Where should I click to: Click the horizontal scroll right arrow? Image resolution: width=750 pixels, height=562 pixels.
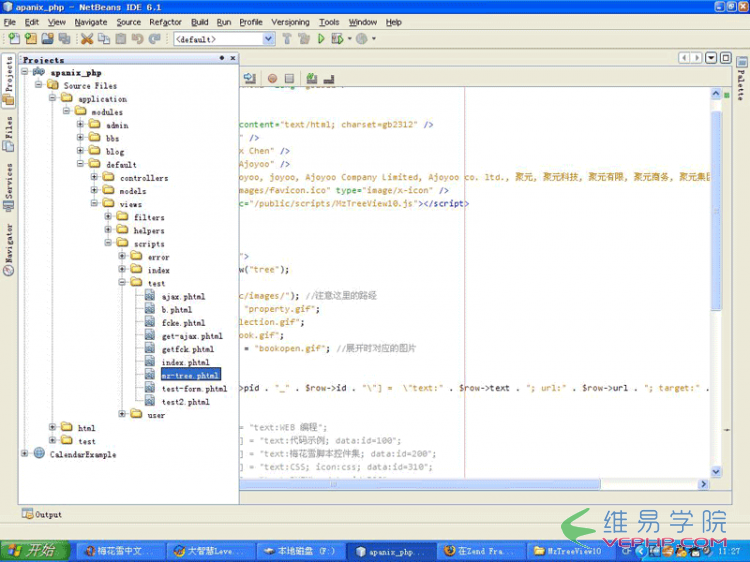click(x=703, y=484)
